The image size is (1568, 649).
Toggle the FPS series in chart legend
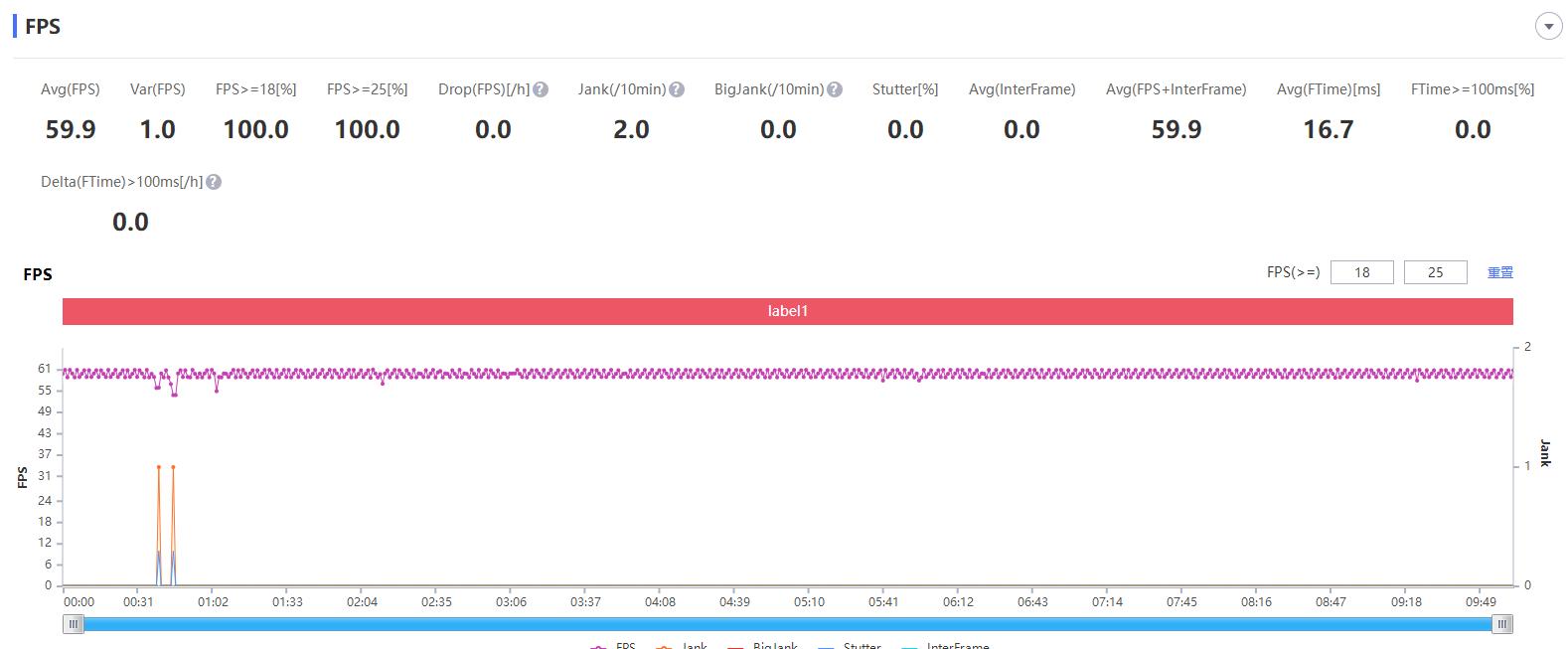[612, 645]
